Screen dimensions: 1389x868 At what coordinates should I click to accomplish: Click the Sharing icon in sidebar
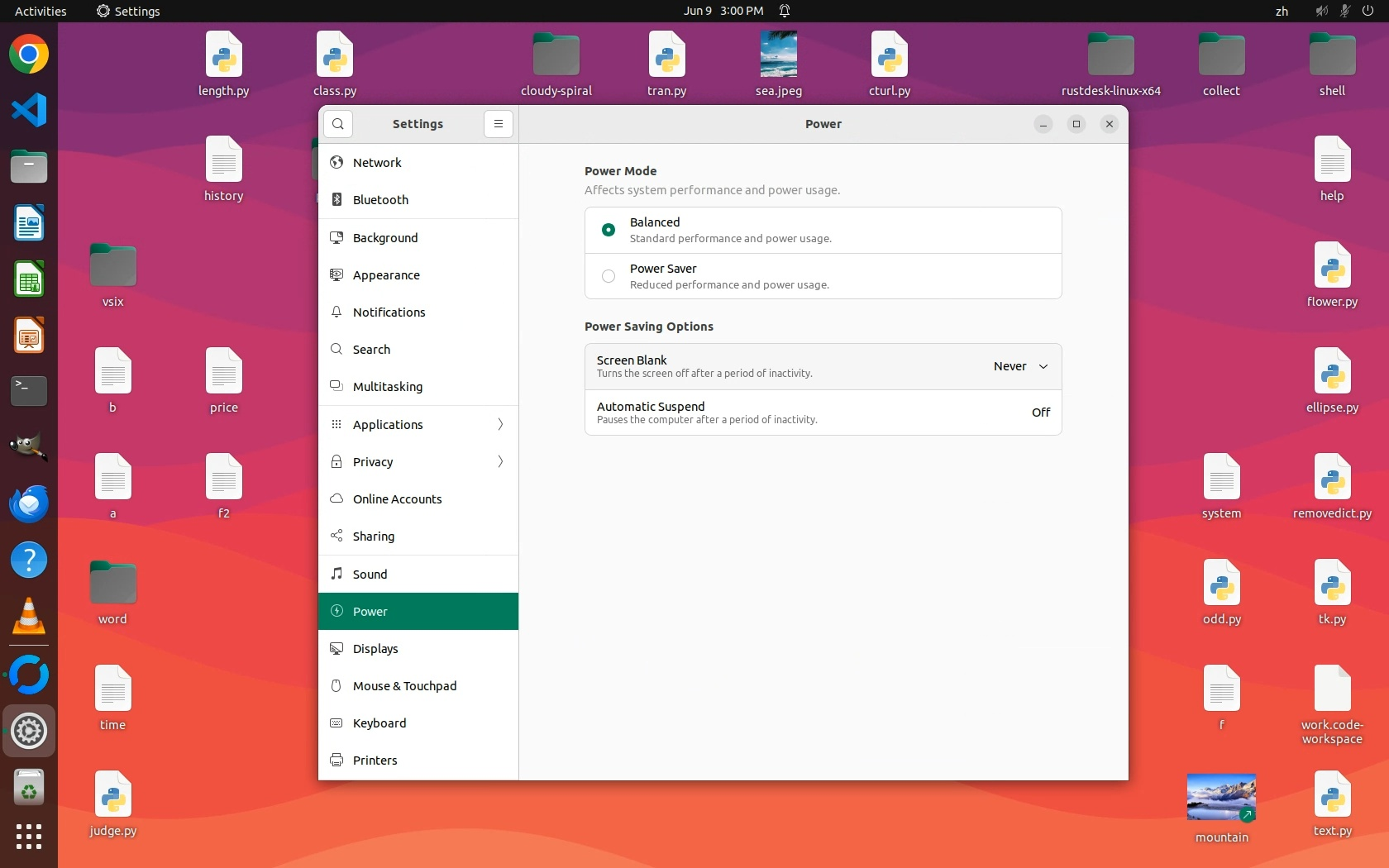337,537
